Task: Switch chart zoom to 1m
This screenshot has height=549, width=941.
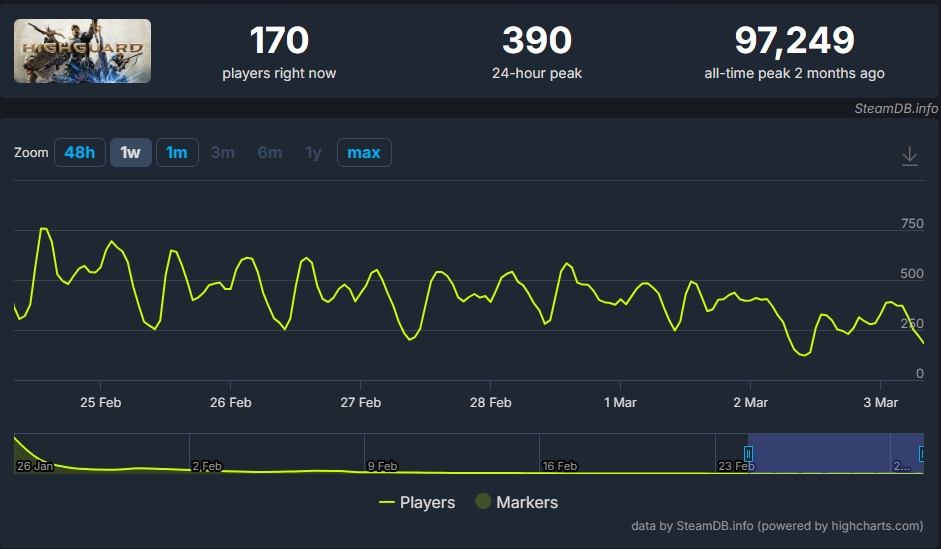Action: (177, 152)
